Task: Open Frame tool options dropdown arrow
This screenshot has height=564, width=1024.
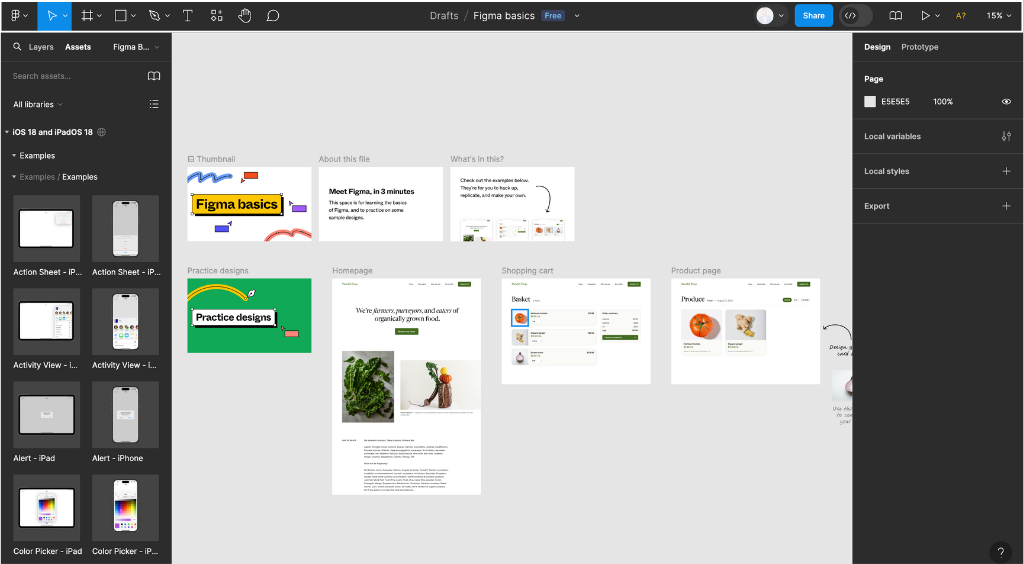Action: click(99, 16)
